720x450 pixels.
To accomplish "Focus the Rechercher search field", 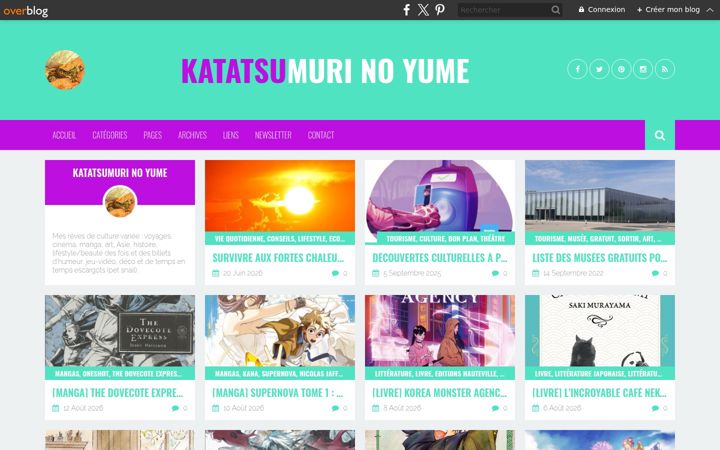I will click(x=504, y=10).
